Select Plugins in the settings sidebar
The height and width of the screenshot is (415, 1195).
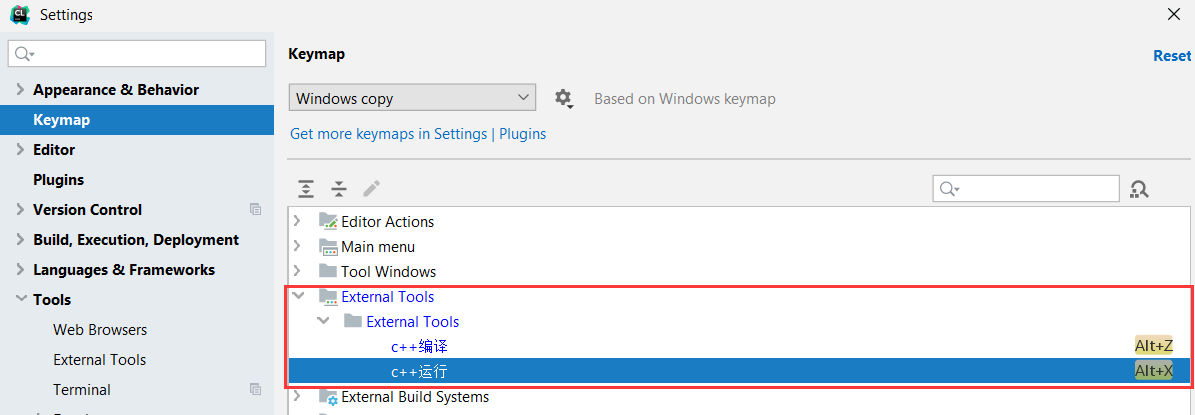pyautogui.click(x=58, y=180)
